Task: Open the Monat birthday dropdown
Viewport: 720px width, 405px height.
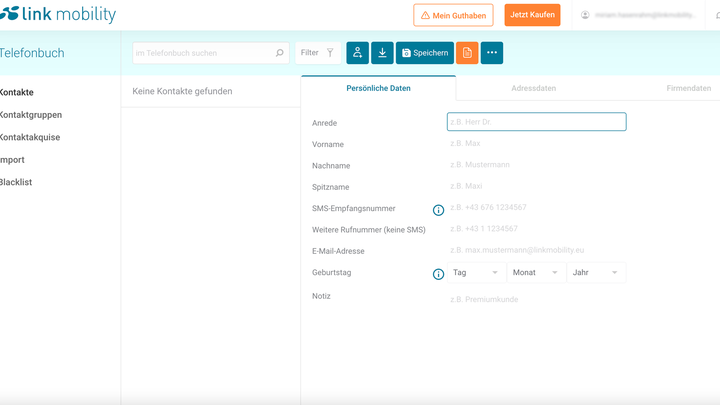Action: 536,273
